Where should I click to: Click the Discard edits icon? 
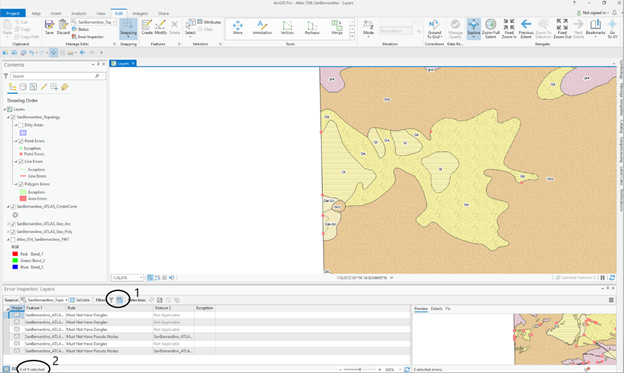(63, 27)
